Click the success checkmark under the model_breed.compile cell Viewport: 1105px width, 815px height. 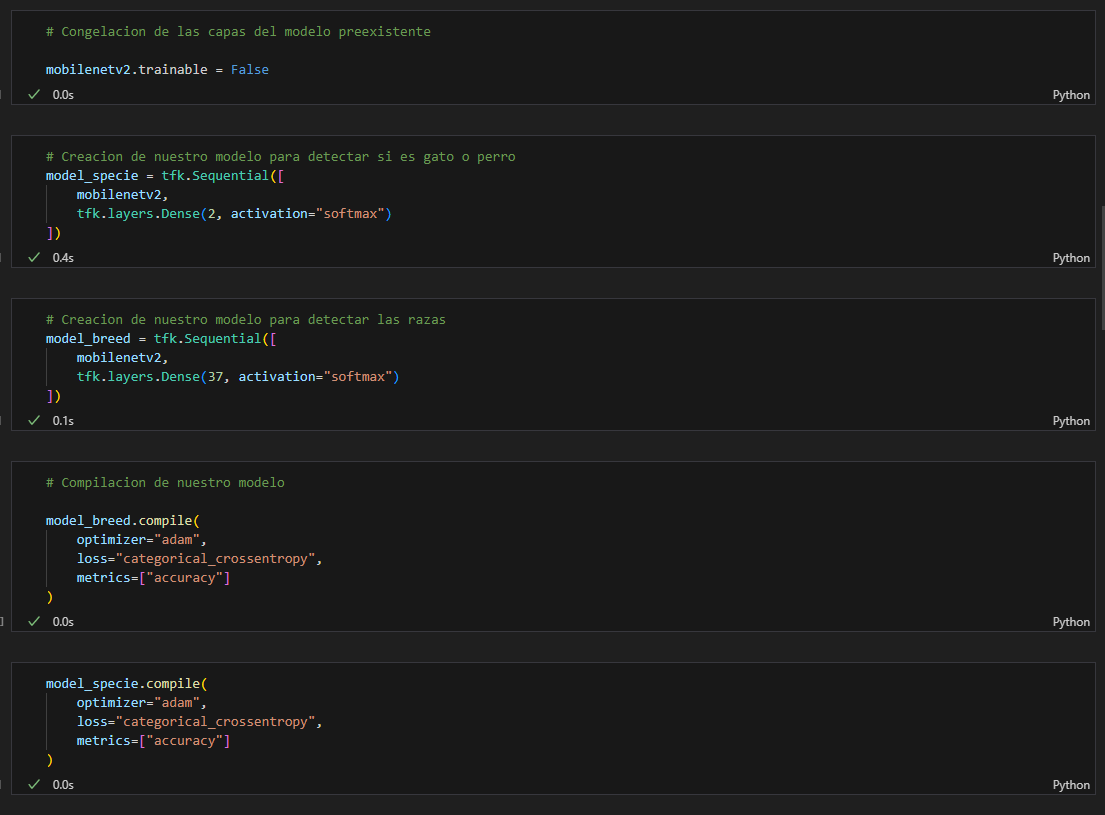click(x=34, y=621)
